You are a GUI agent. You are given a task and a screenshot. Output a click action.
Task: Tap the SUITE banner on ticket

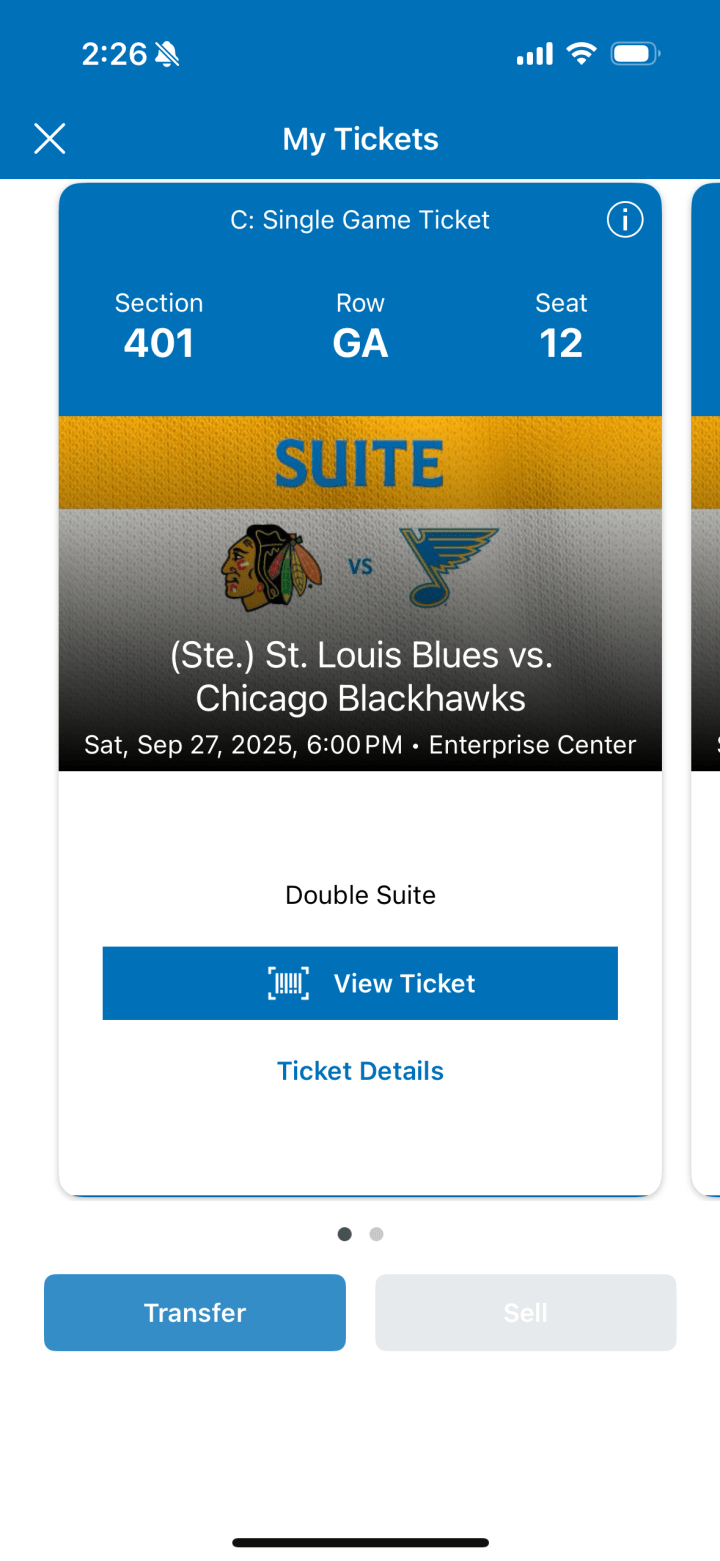pos(360,463)
